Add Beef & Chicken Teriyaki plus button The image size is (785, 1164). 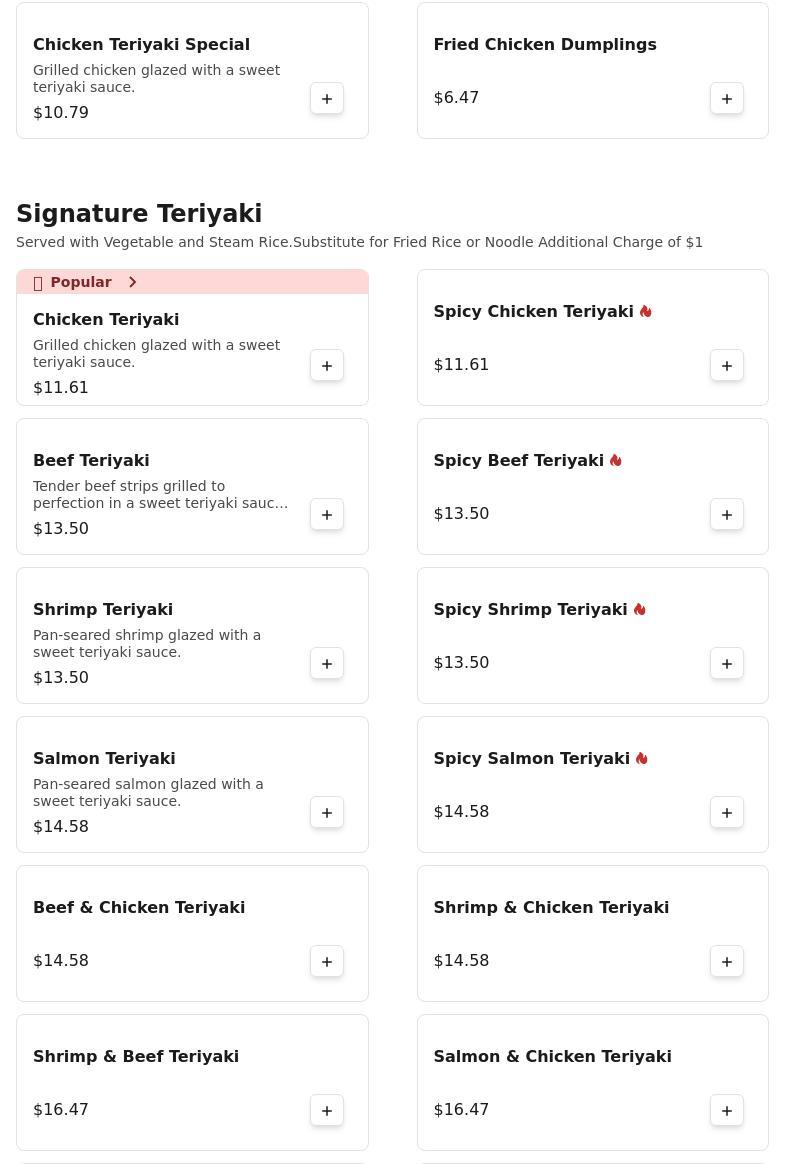click(327, 961)
